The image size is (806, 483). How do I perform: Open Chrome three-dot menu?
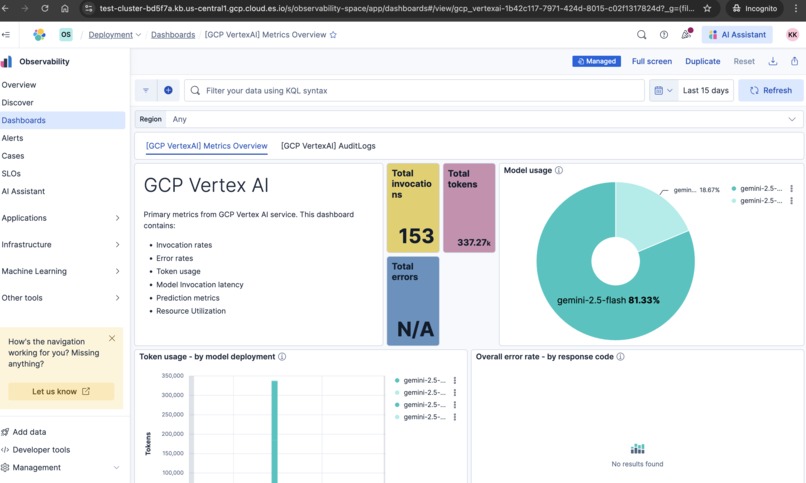coord(796,8)
